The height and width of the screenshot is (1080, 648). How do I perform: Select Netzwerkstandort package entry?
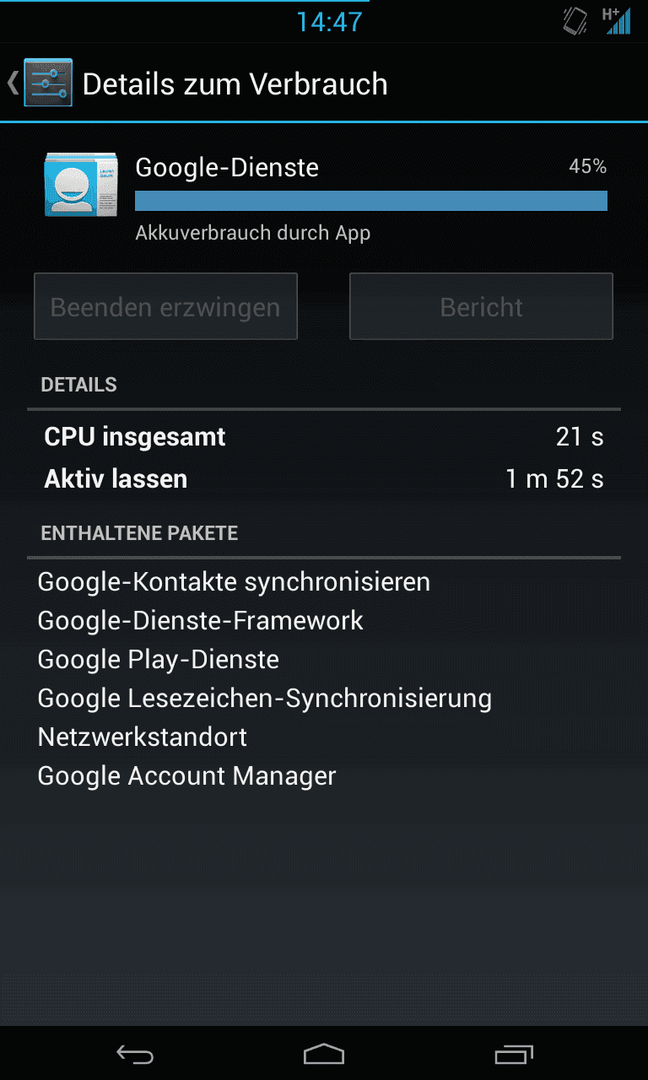point(142,737)
